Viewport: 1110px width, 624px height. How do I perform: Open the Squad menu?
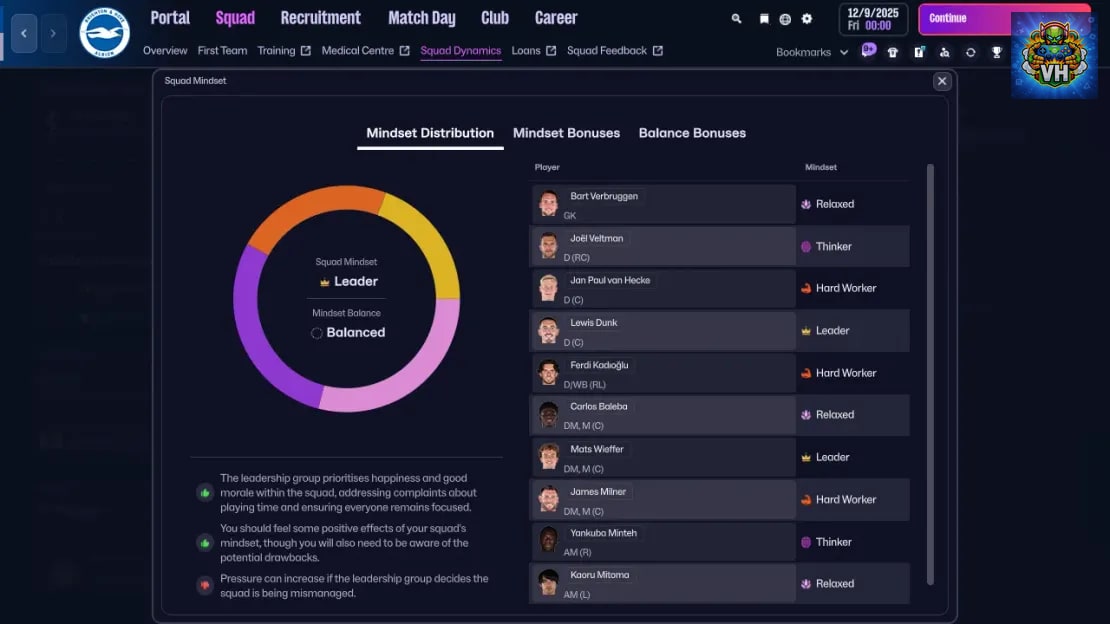[x=235, y=18]
